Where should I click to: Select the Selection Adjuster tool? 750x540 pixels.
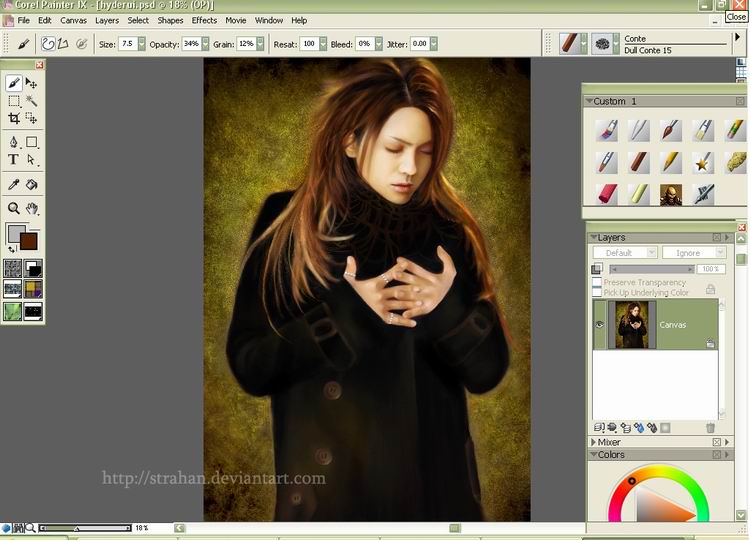pos(32,118)
